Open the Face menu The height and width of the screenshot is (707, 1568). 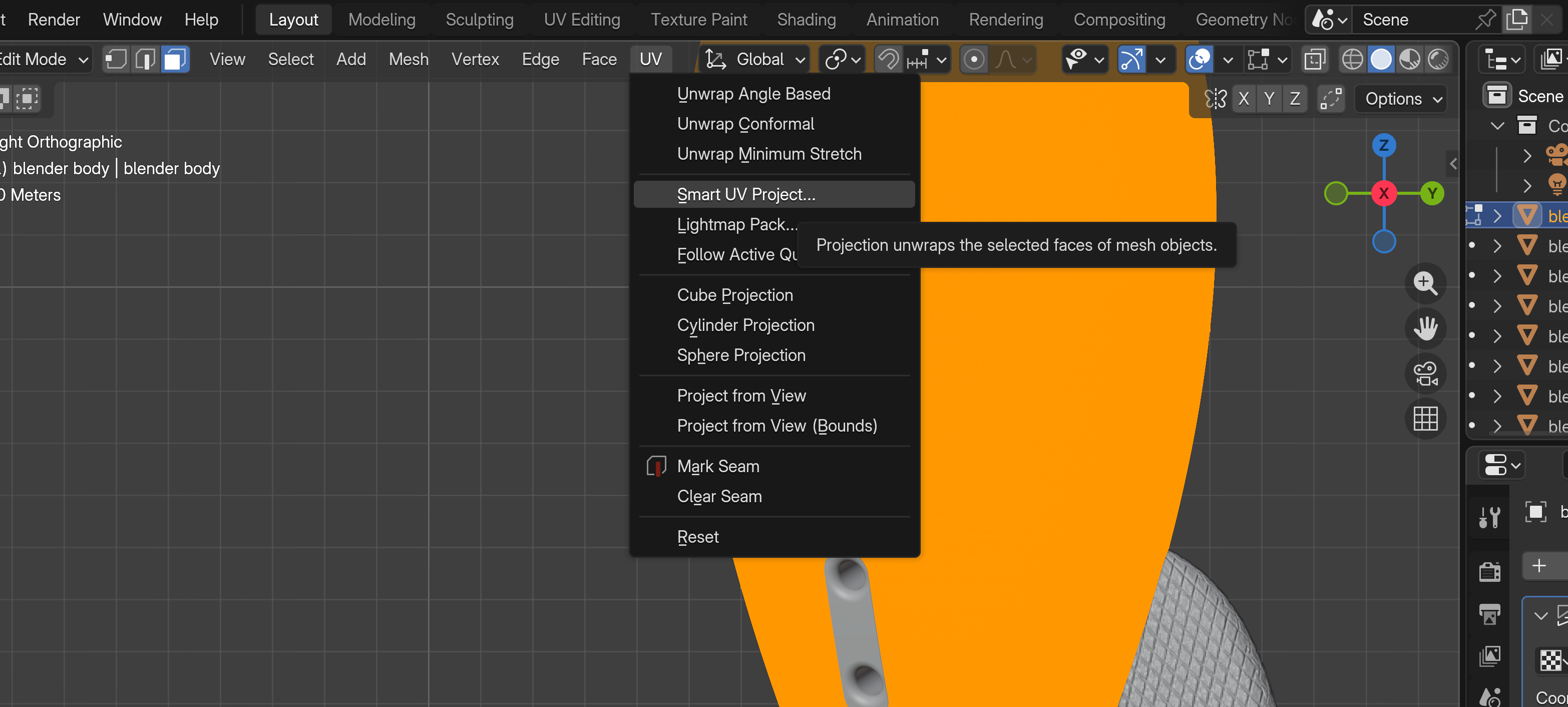click(x=599, y=60)
